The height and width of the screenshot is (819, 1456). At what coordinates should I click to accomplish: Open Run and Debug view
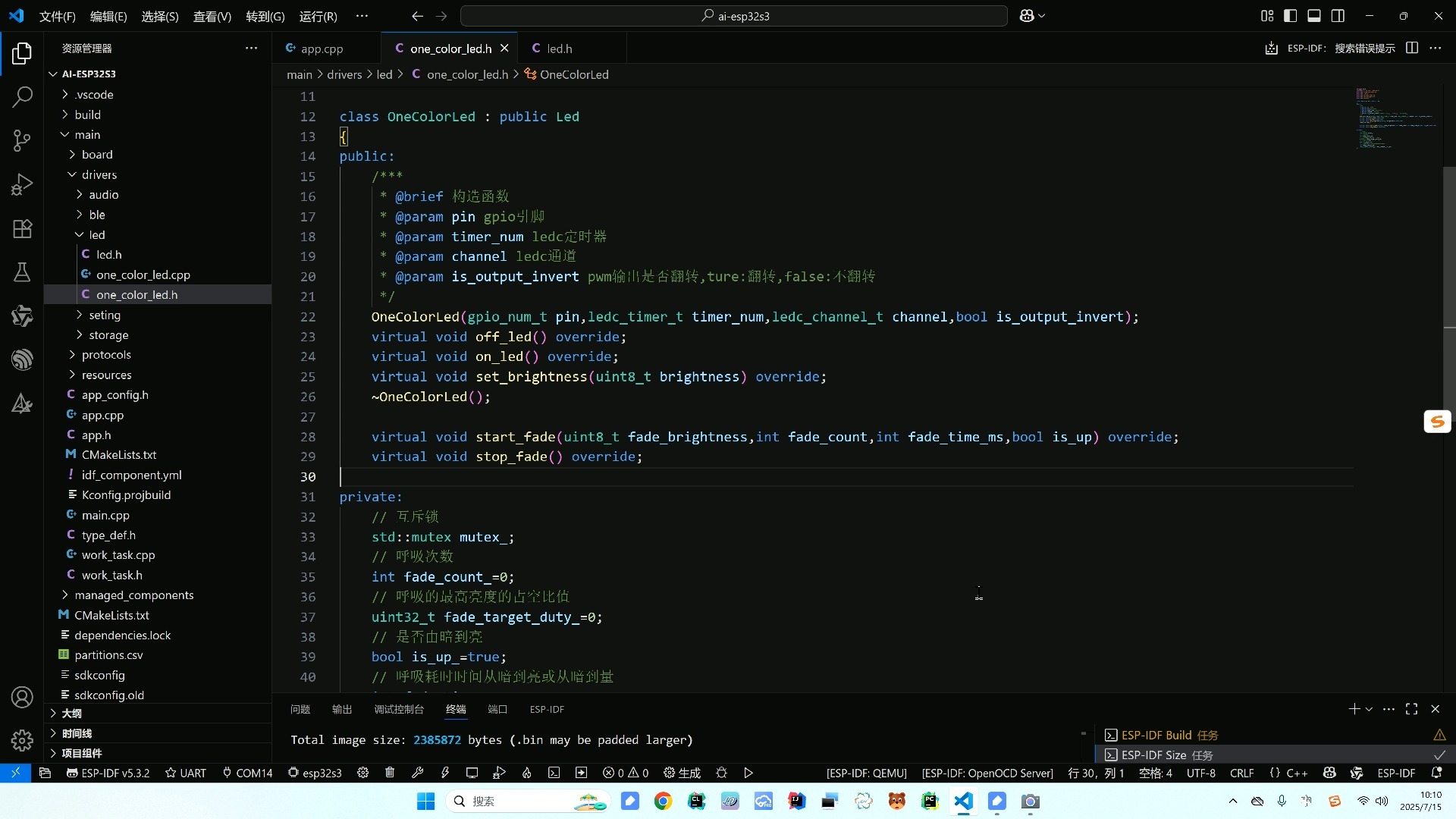(22, 184)
